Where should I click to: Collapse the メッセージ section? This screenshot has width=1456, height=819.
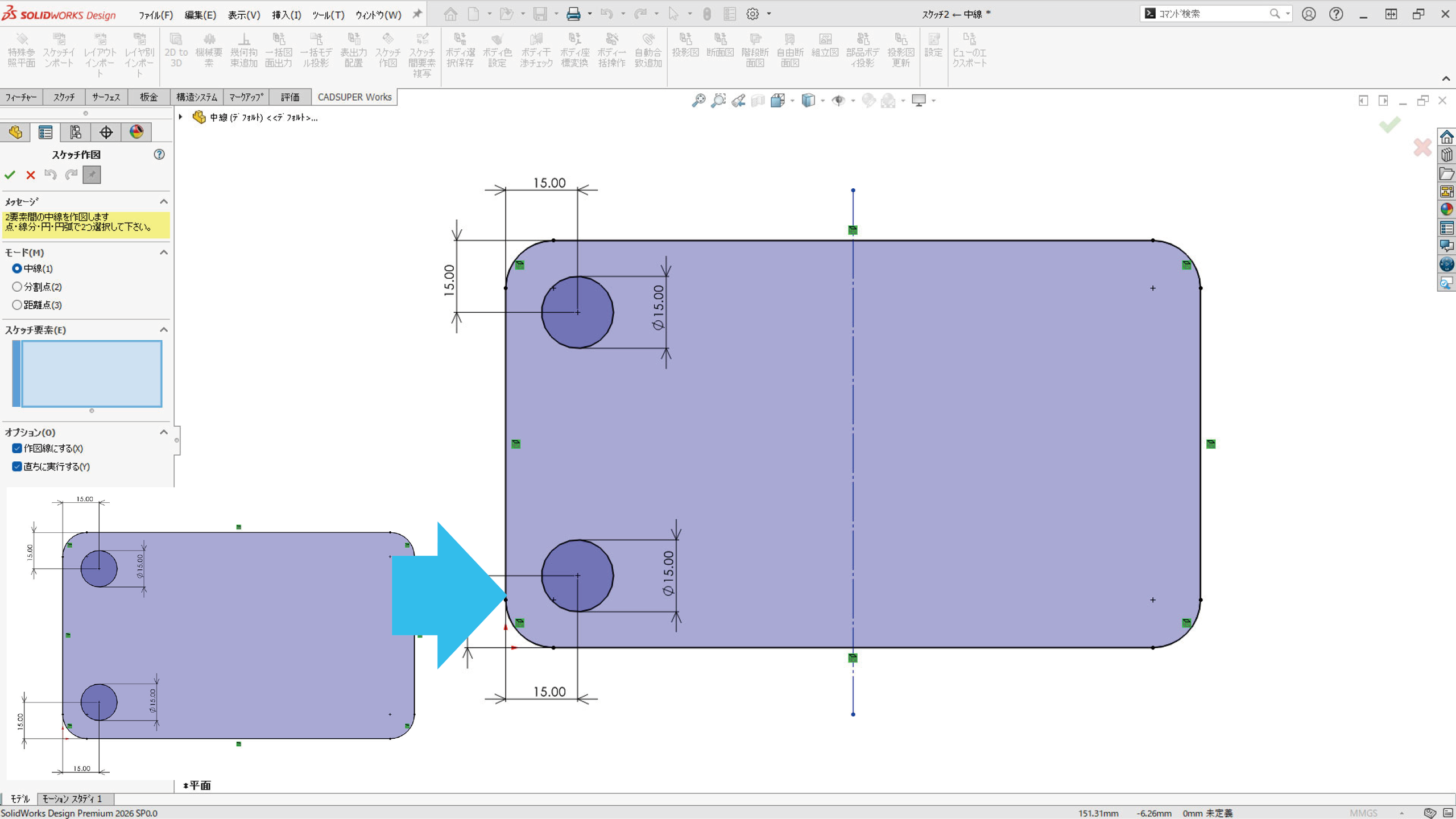click(164, 201)
